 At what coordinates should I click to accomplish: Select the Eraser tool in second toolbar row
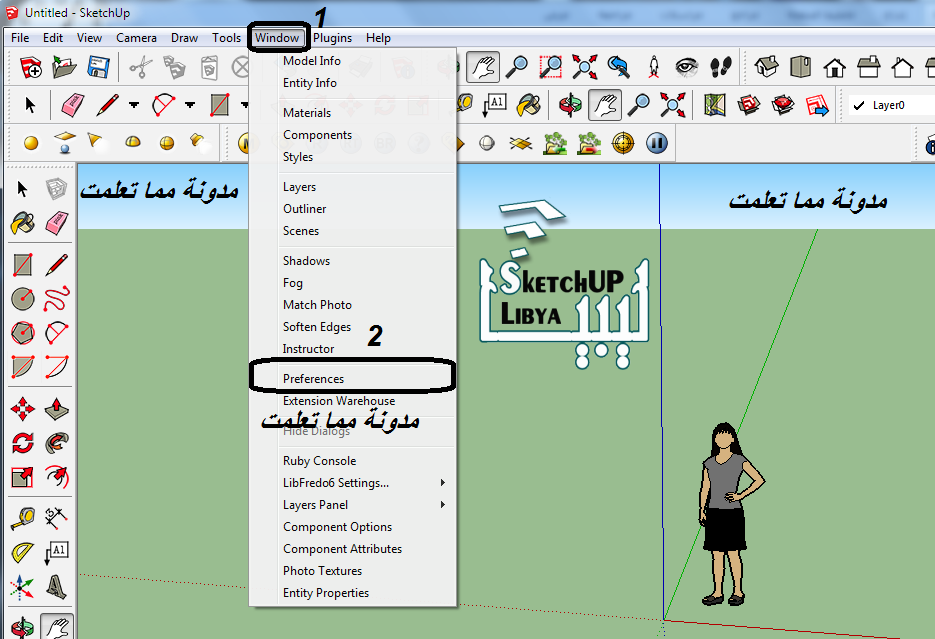pyautogui.click(x=74, y=106)
